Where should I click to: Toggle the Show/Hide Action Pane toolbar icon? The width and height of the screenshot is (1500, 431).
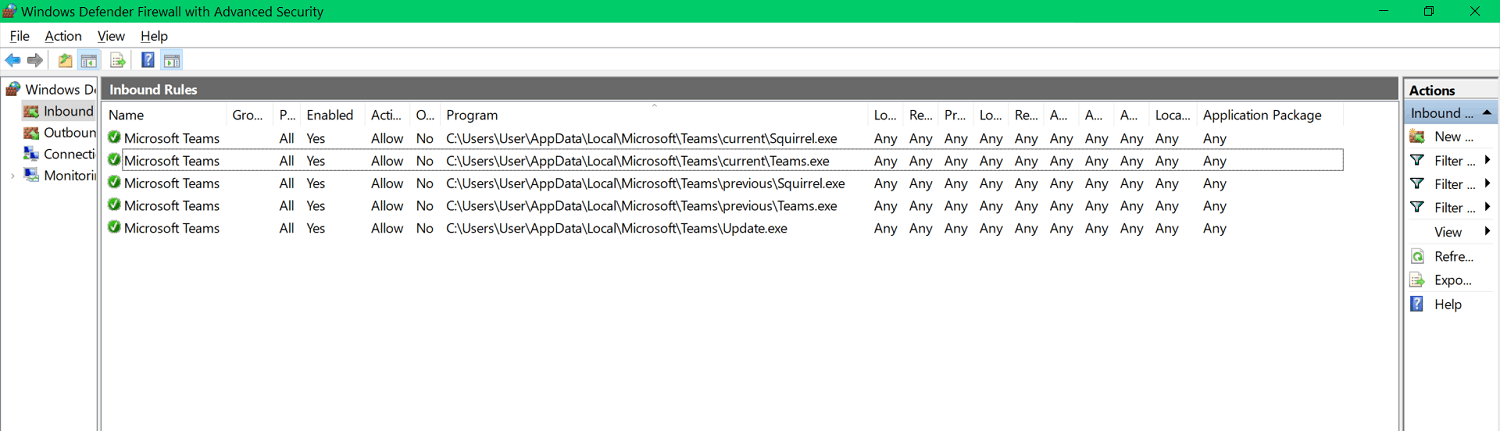pos(171,61)
